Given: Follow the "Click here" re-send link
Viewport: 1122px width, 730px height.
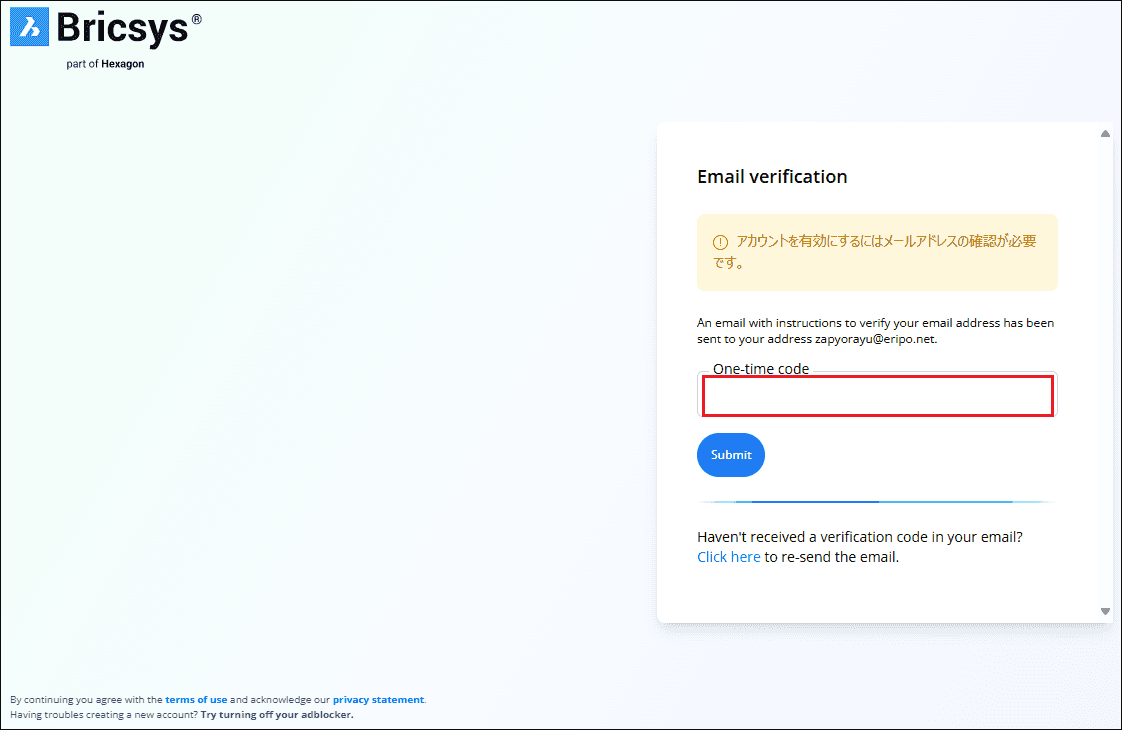Looking at the screenshot, I should tap(728, 557).
